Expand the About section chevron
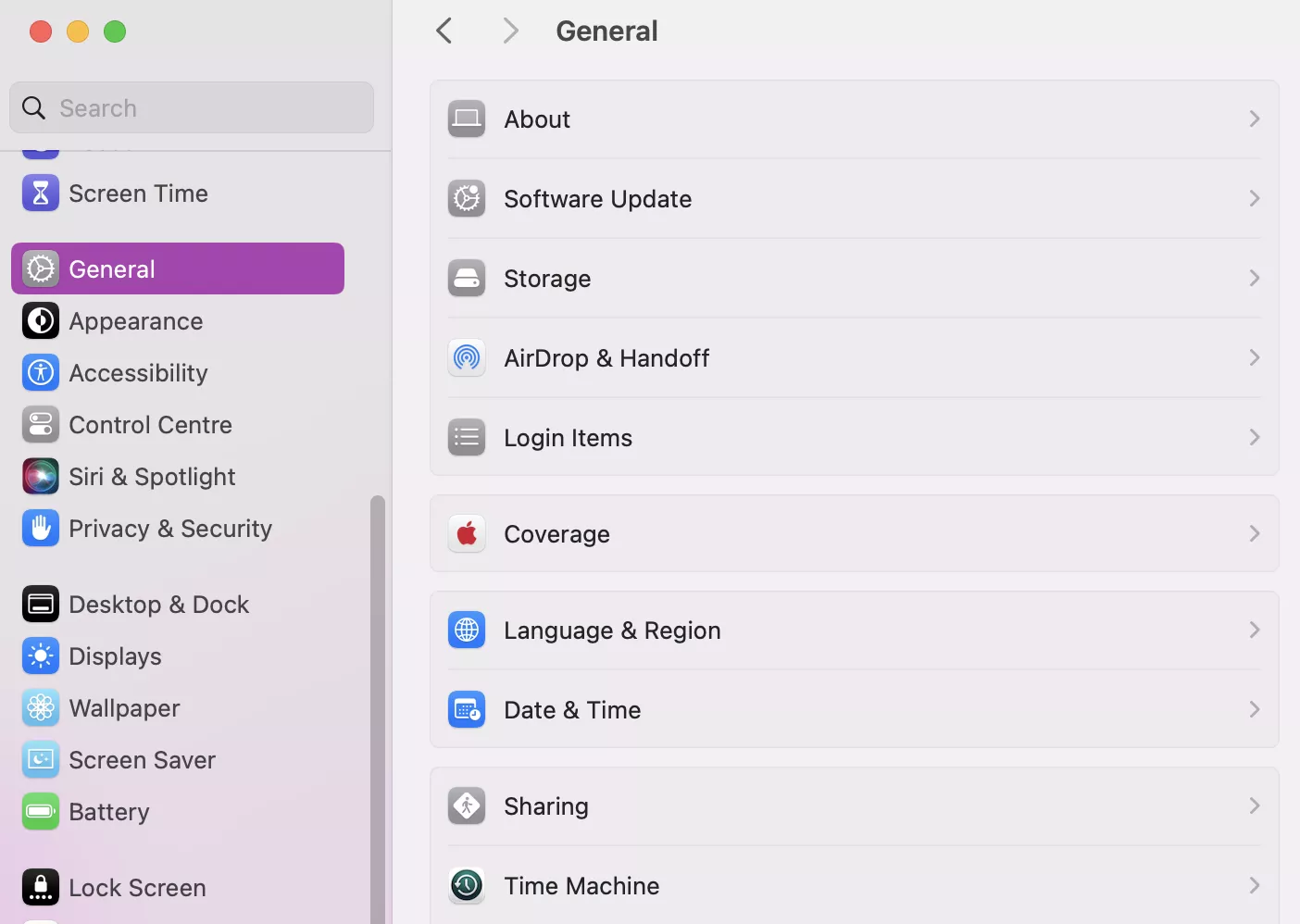This screenshot has height=924, width=1300. (1255, 119)
